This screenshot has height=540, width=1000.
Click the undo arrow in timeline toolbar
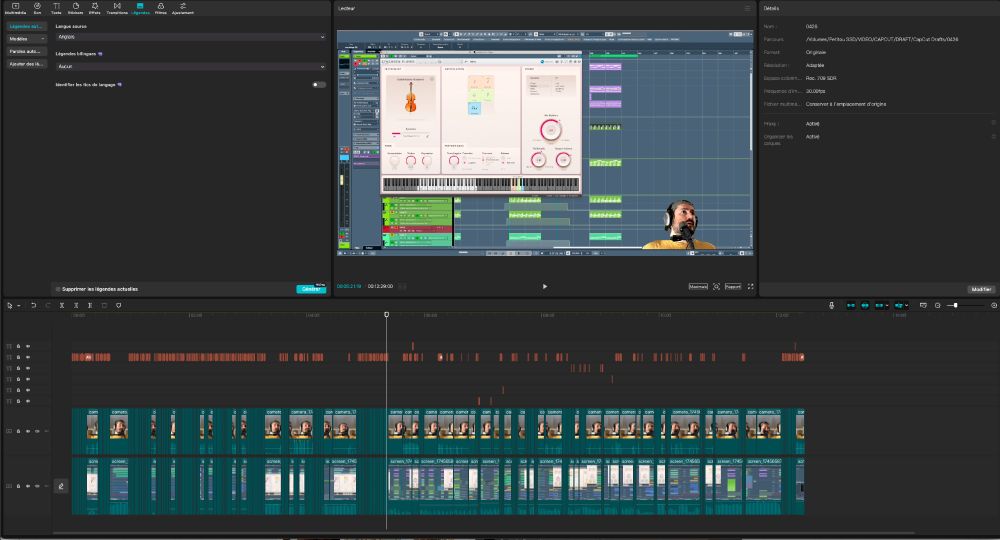[x=33, y=305]
